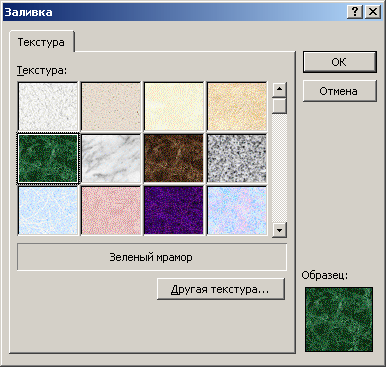This screenshot has width=386, height=367.
Task: Pick the pink tissue paper texture
Action: 111,210
